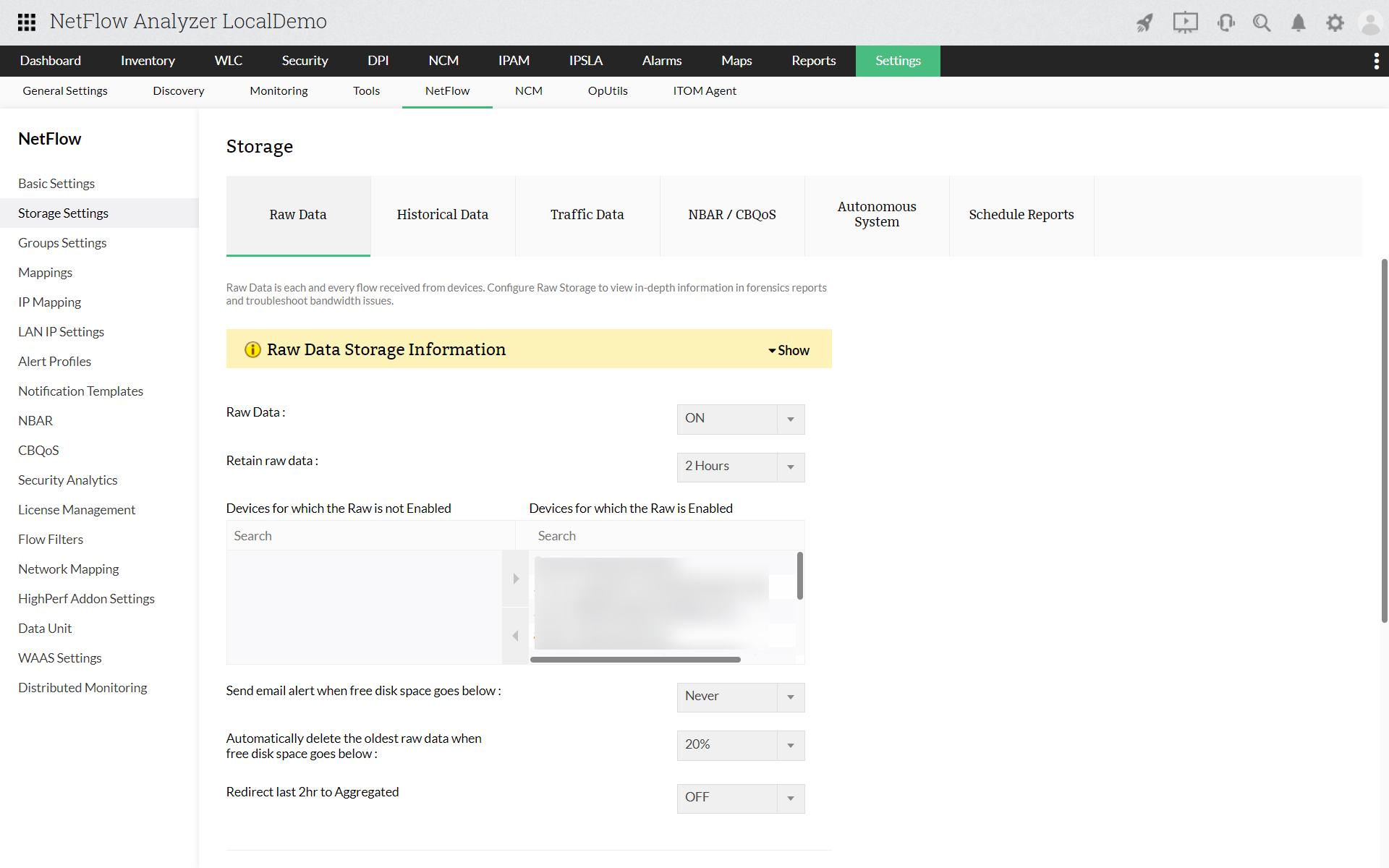Switch to the Historical Data tab

[442, 215]
